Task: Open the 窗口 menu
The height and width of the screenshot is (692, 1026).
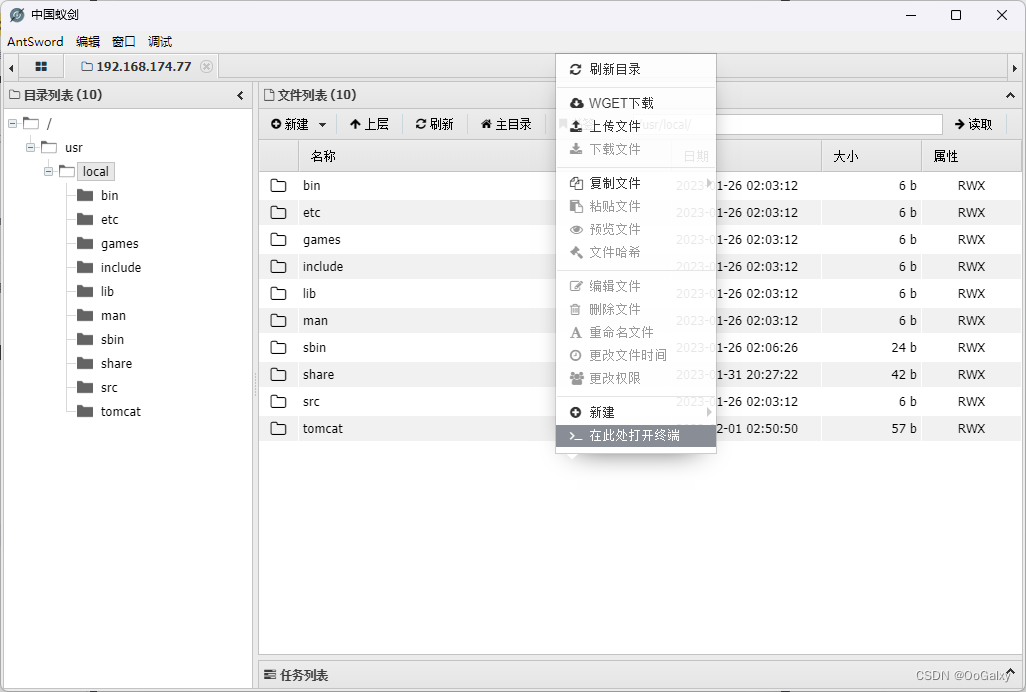Action: pyautogui.click(x=124, y=41)
